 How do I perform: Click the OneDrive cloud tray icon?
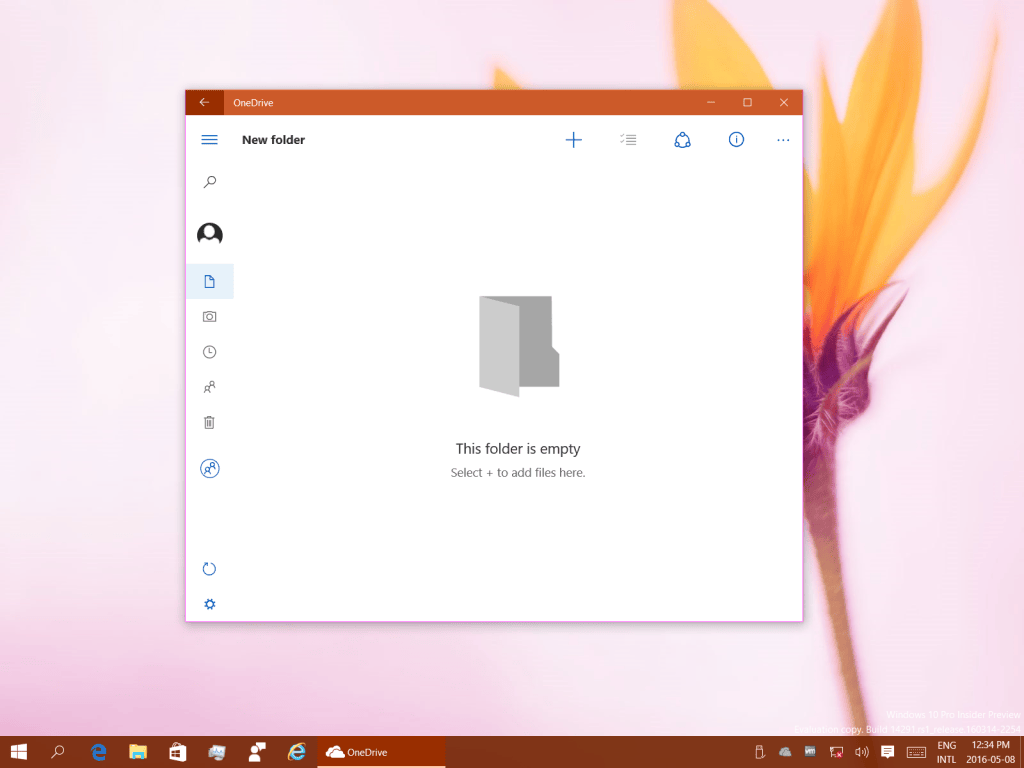785,752
